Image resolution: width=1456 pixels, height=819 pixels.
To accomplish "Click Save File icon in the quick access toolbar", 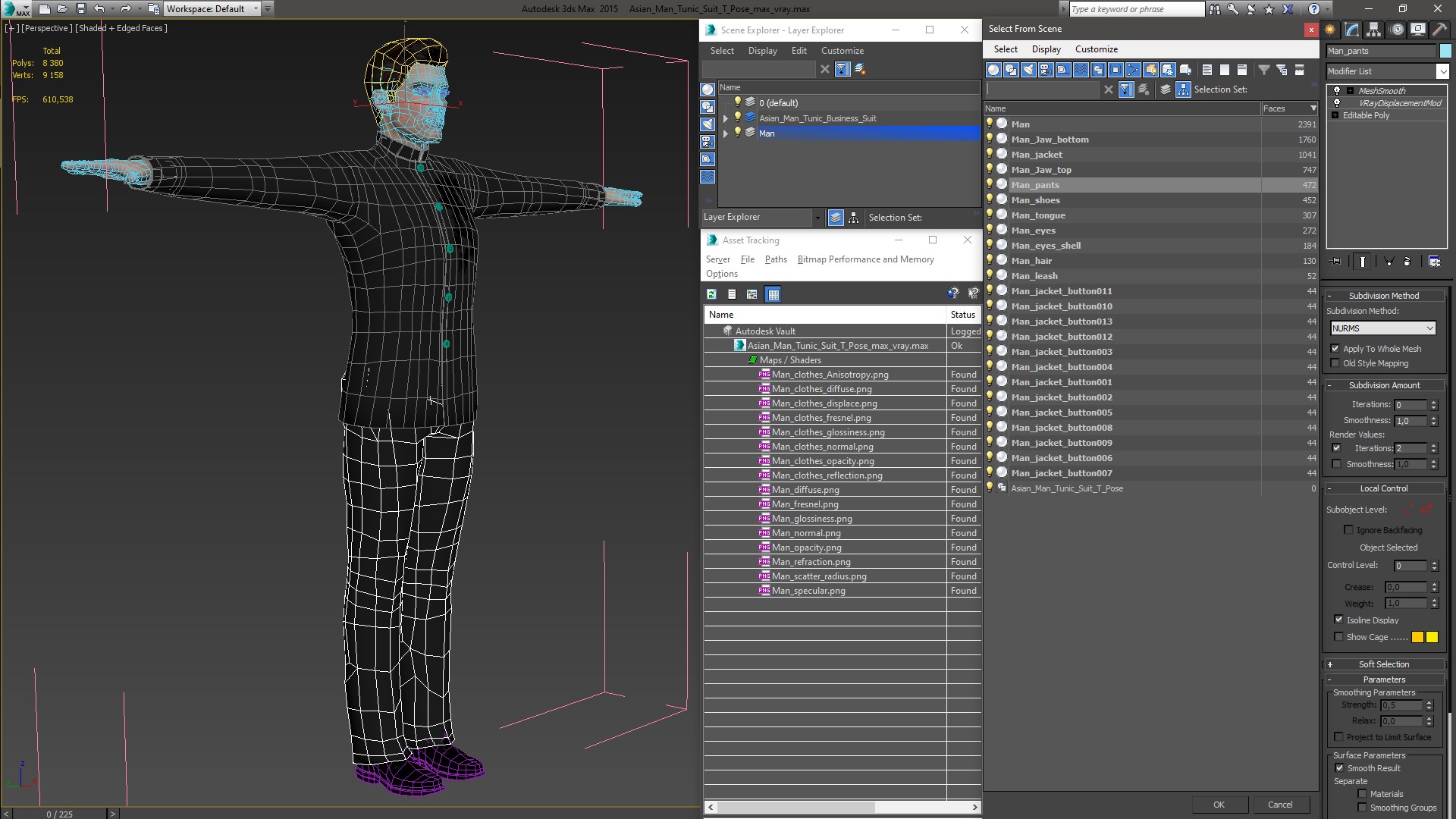I will (81, 9).
